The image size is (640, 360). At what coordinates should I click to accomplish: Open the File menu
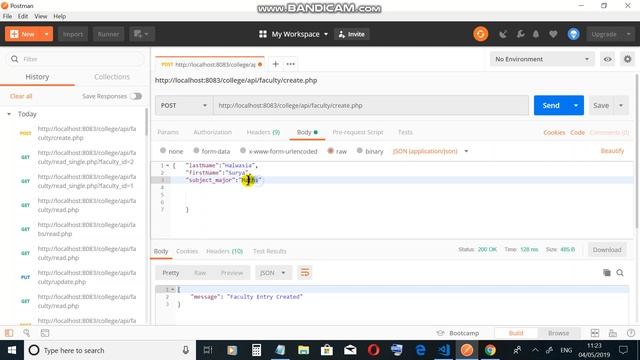click(7, 16)
